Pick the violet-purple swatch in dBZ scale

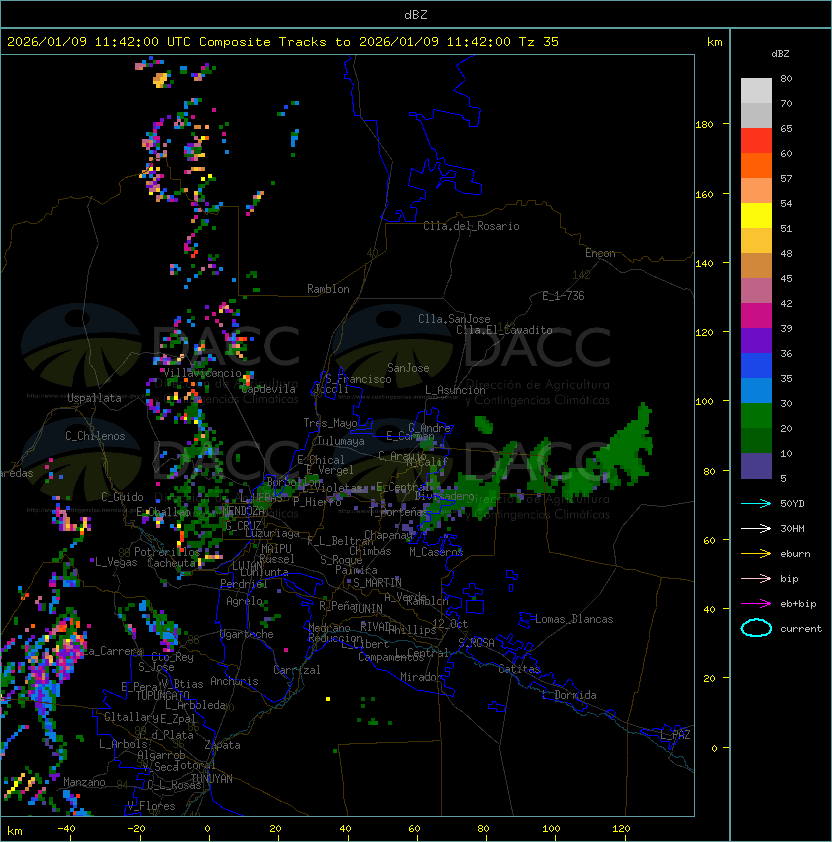(x=756, y=340)
